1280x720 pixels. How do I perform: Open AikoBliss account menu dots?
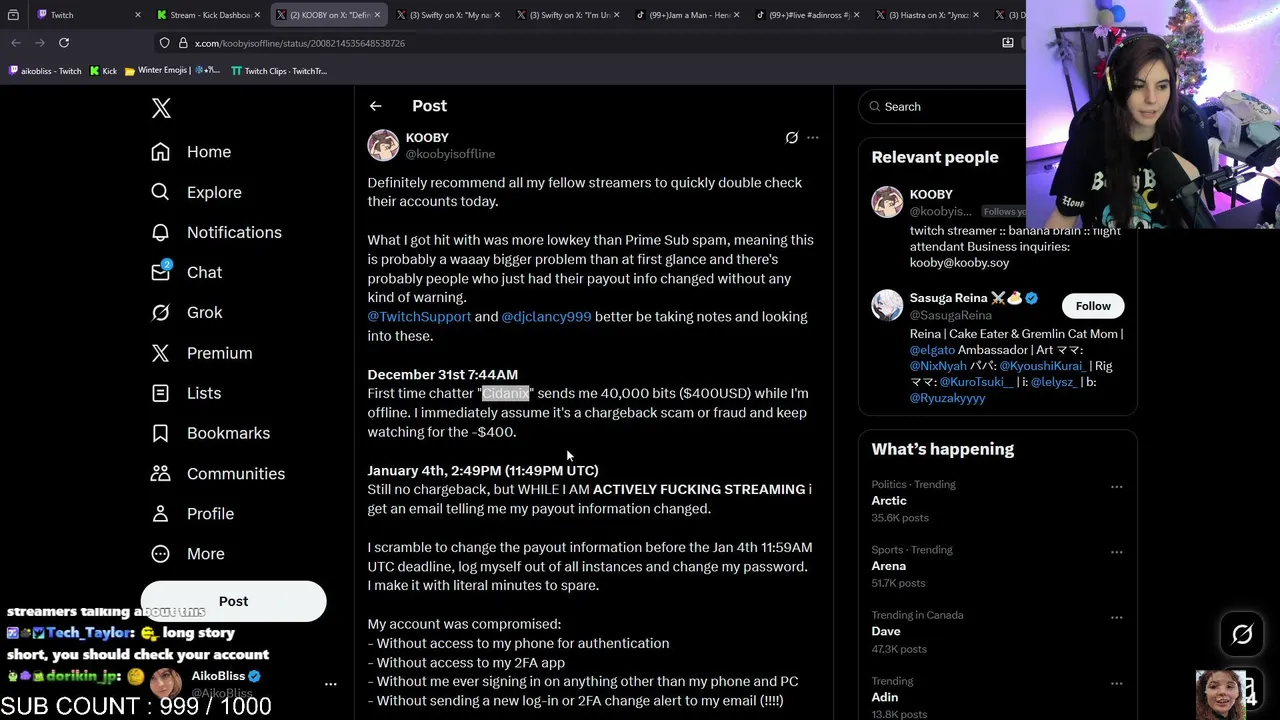click(330, 684)
